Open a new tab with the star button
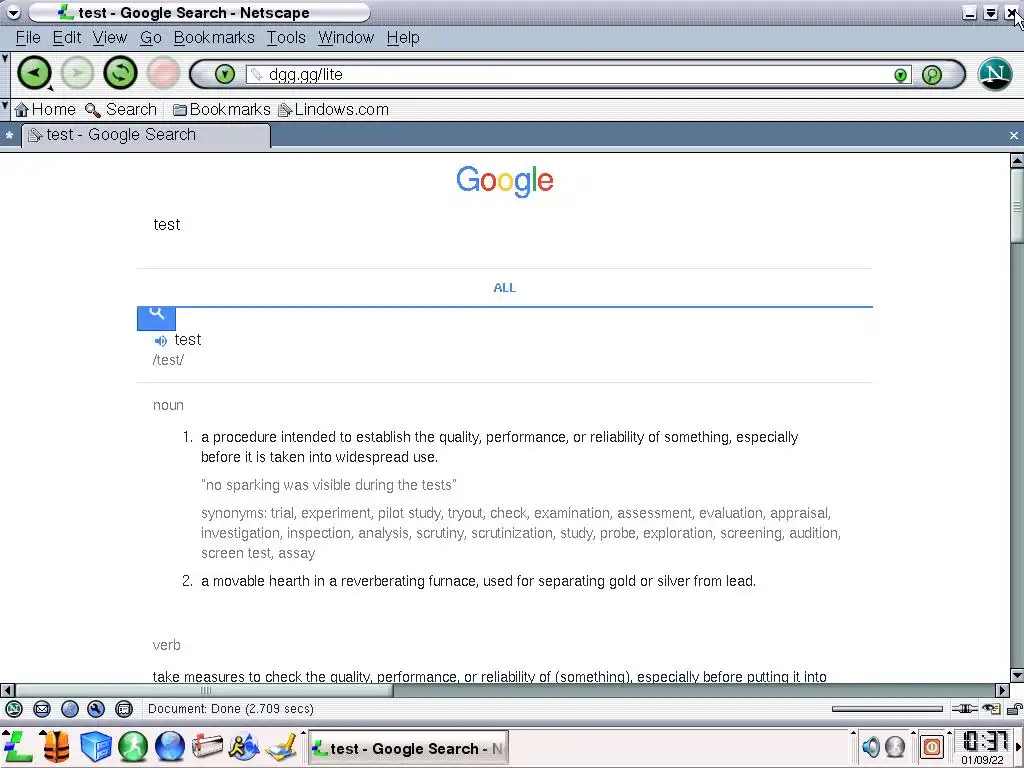Viewport: 1024px width, 768px height. (x=9, y=135)
